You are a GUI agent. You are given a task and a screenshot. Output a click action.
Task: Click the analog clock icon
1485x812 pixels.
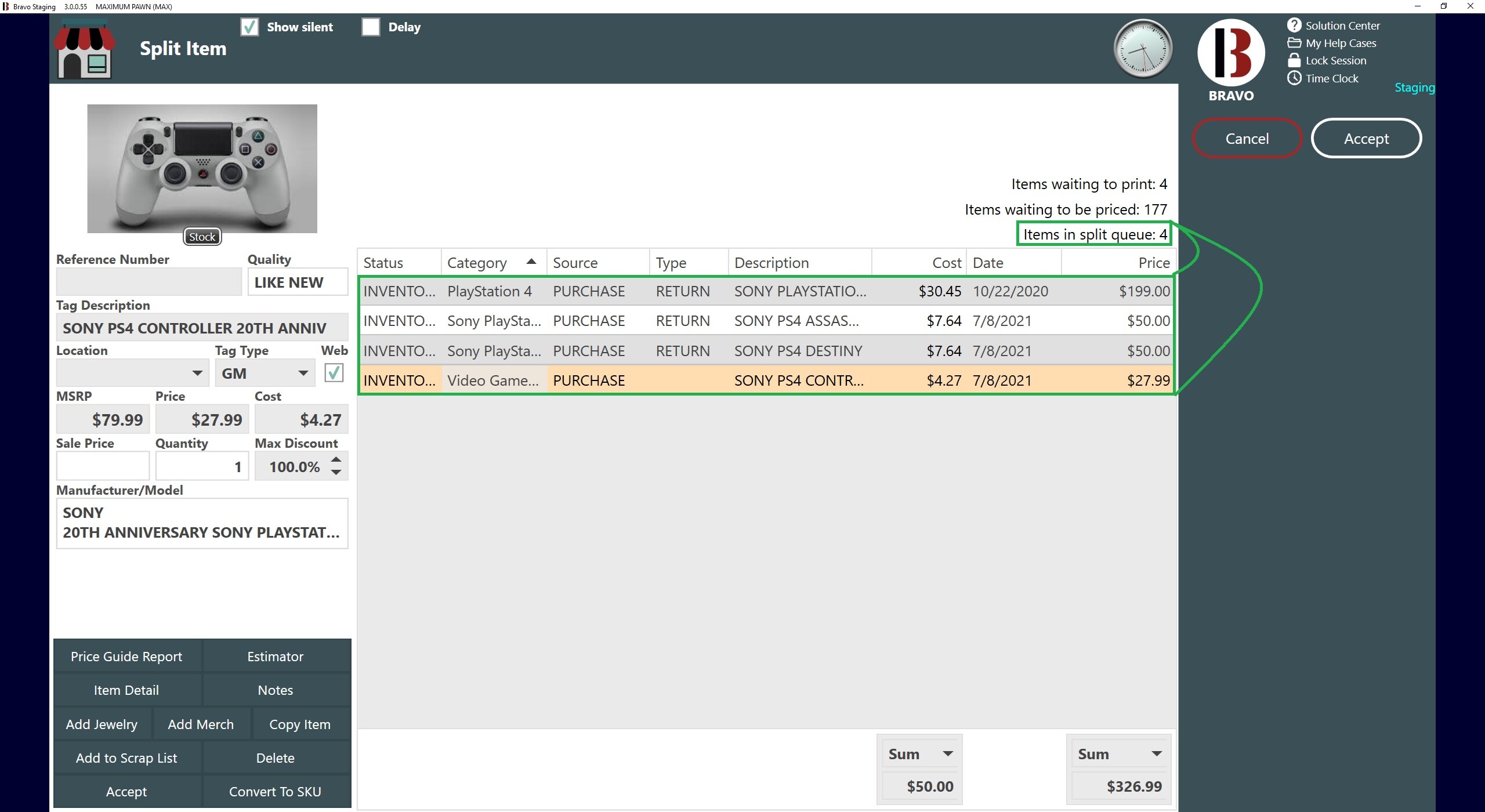[x=1142, y=49]
